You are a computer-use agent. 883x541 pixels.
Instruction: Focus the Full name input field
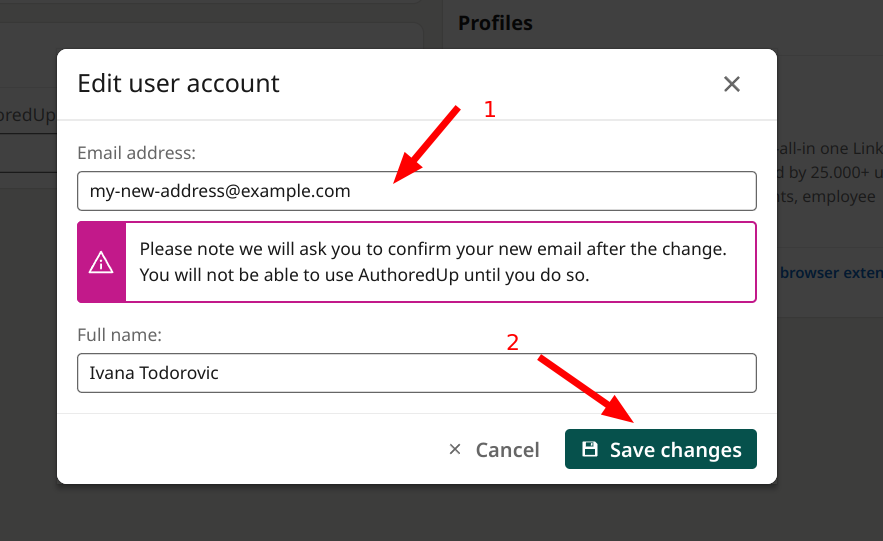[417, 373]
